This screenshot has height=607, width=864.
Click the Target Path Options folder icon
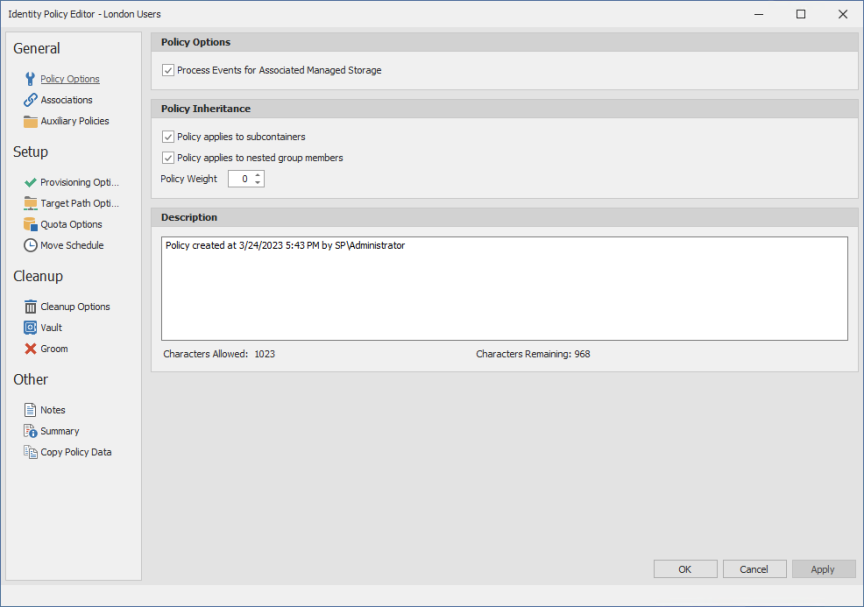pyautogui.click(x=30, y=203)
